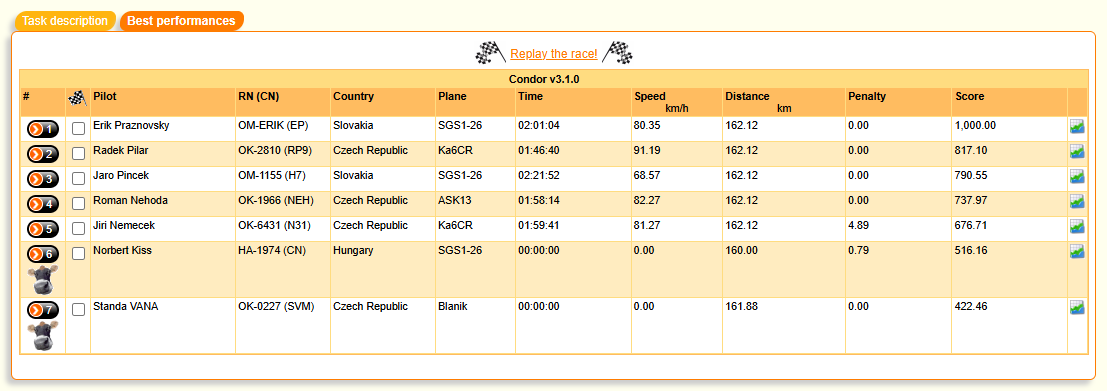
Task: Select pilot name Norbert Kiss
Action: 122,251
